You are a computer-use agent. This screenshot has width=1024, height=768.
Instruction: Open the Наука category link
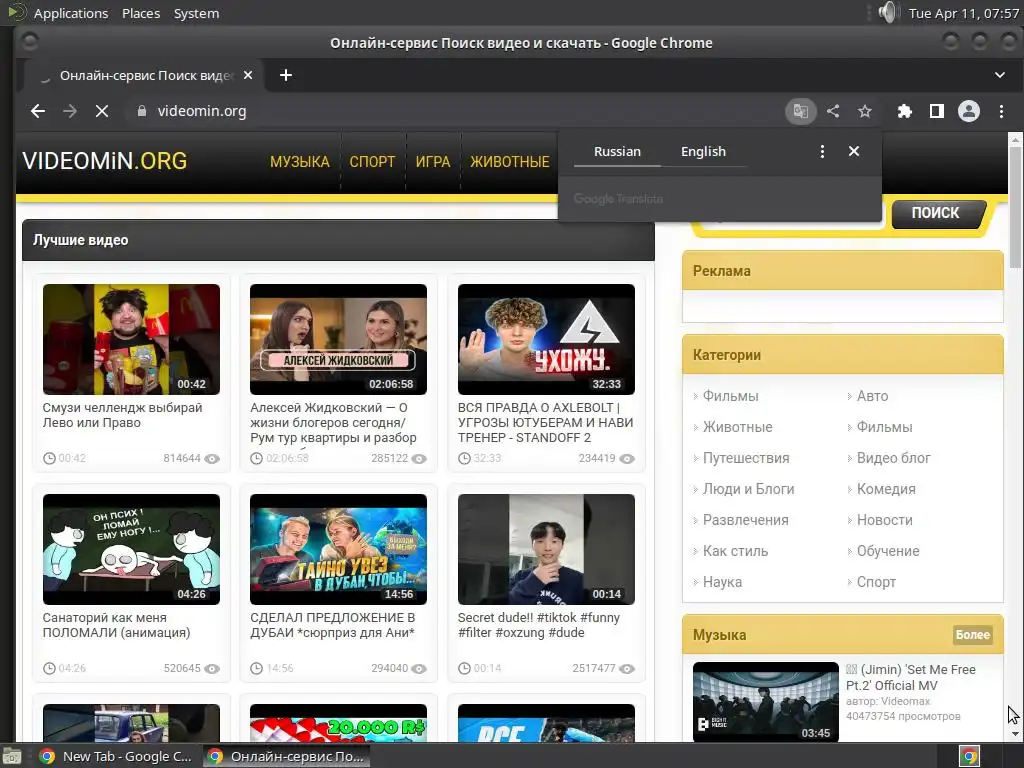tap(722, 582)
